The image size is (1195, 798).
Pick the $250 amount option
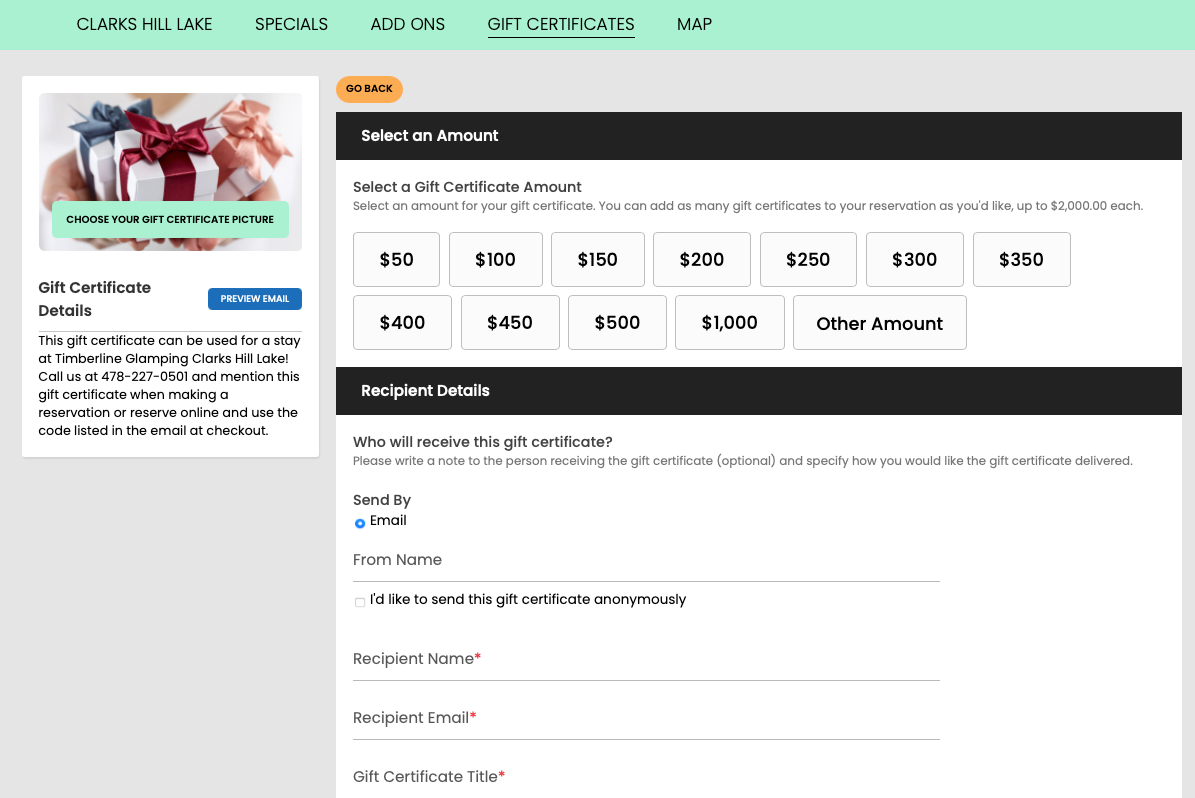(808, 259)
